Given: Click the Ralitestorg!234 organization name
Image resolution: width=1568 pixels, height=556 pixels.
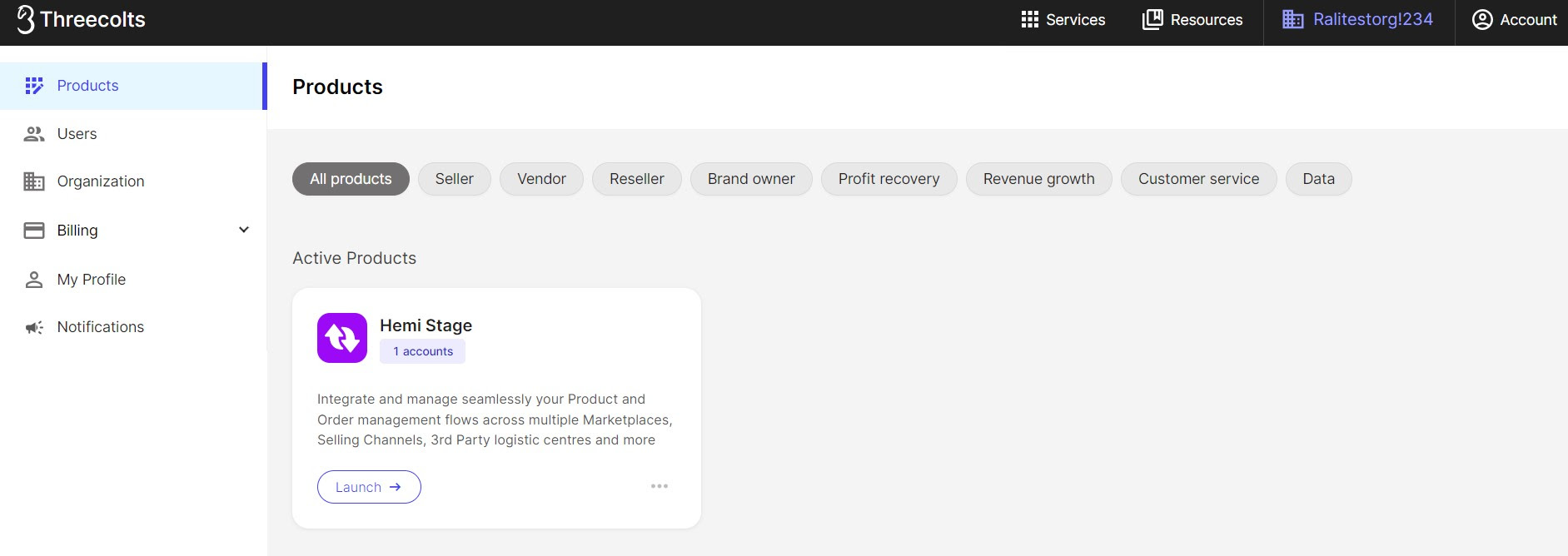Looking at the screenshot, I should 1373,19.
